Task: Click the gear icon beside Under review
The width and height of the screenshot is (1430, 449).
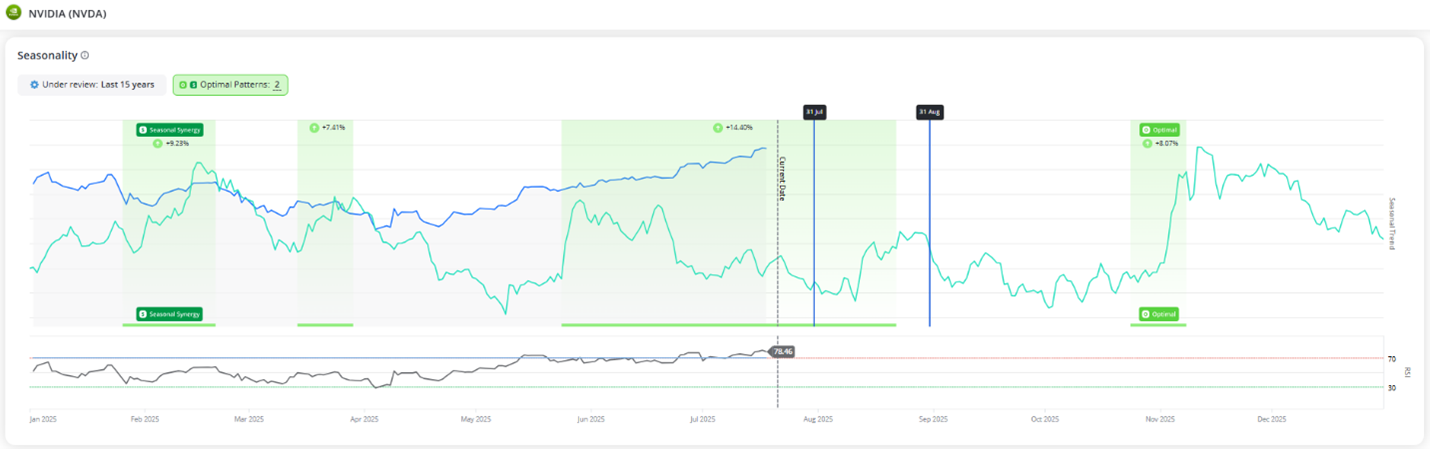Action: 34,85
